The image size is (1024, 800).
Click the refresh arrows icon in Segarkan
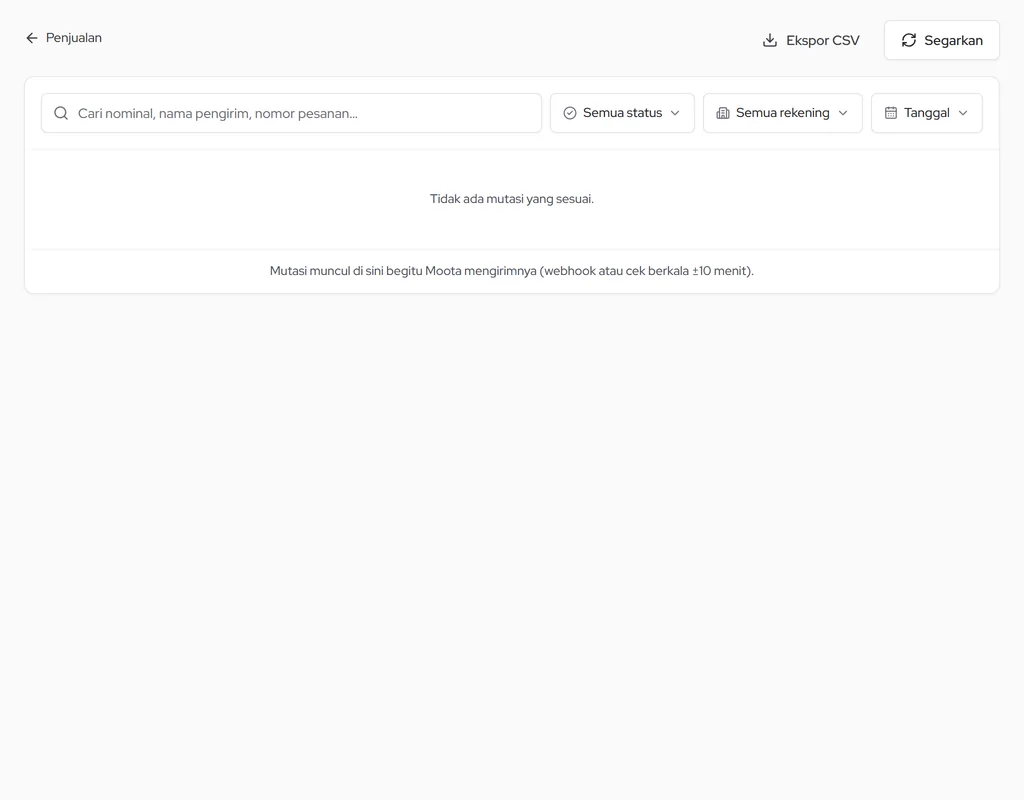pyautogui.click(x=908, y=40)
